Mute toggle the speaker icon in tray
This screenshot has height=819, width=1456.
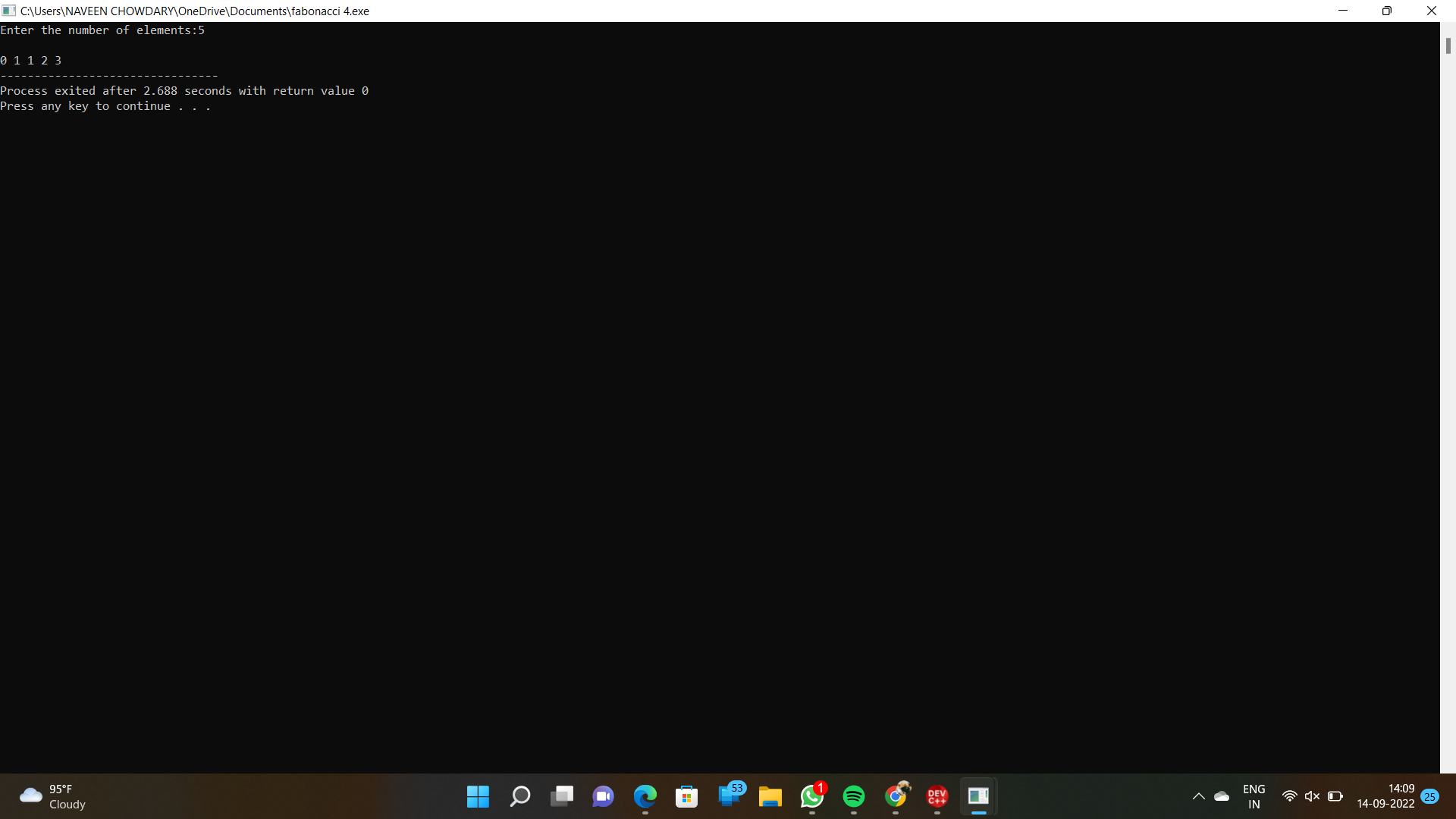(x=1313, y=796)
